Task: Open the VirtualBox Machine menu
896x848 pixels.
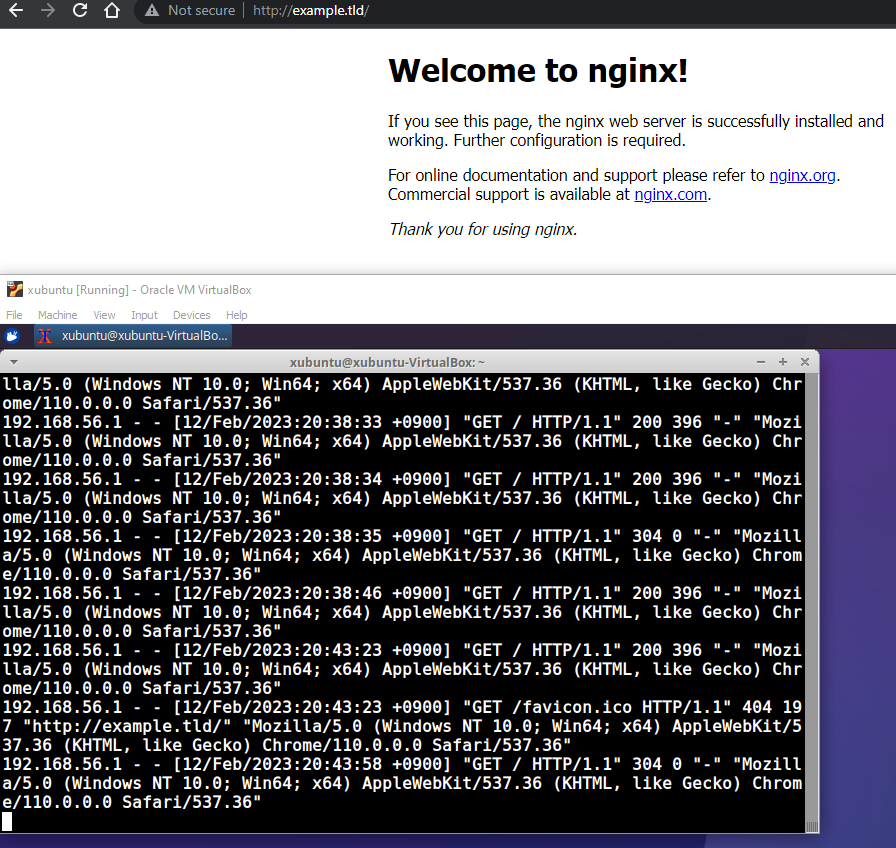Action: [x=58, y=315]
